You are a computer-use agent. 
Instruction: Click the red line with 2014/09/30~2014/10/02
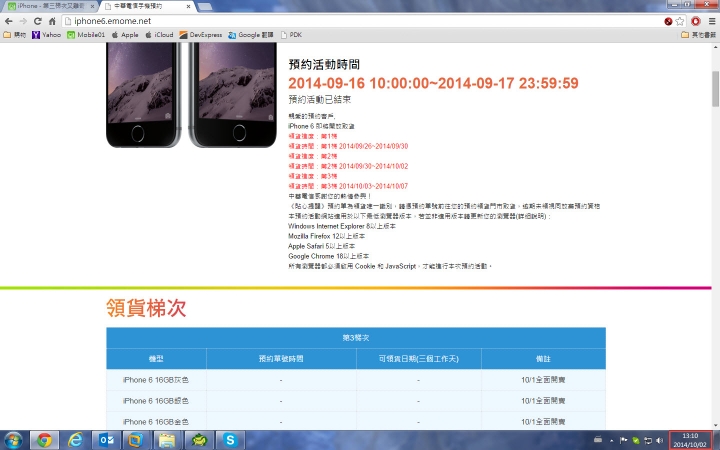(x=348, y=166)
